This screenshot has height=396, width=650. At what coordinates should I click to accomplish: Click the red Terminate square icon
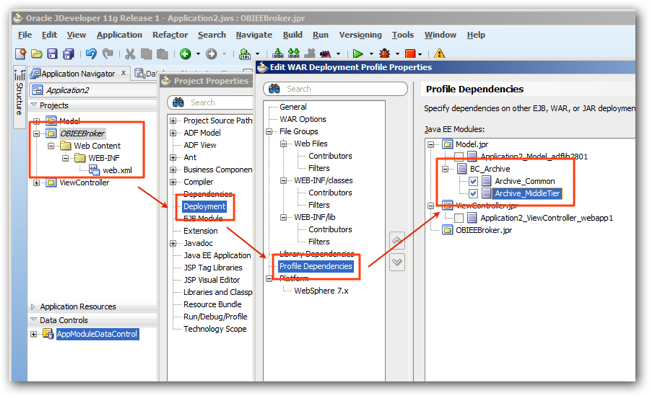(x=410, y=53)
